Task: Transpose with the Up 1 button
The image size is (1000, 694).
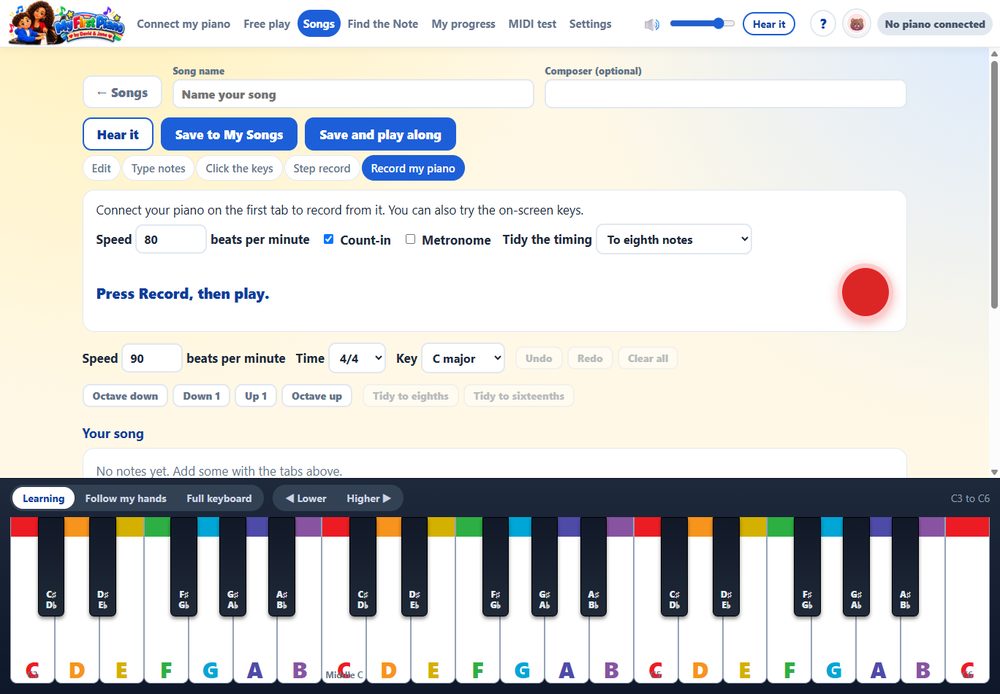Action: pyautogui.click(x=256, y=396)
